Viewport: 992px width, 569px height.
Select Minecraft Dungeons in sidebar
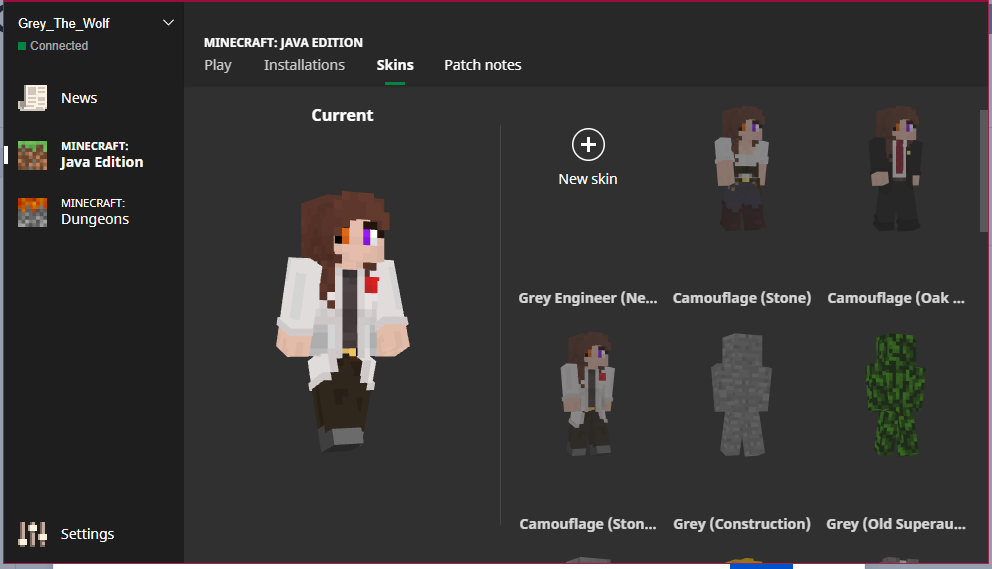pos(95,213)
